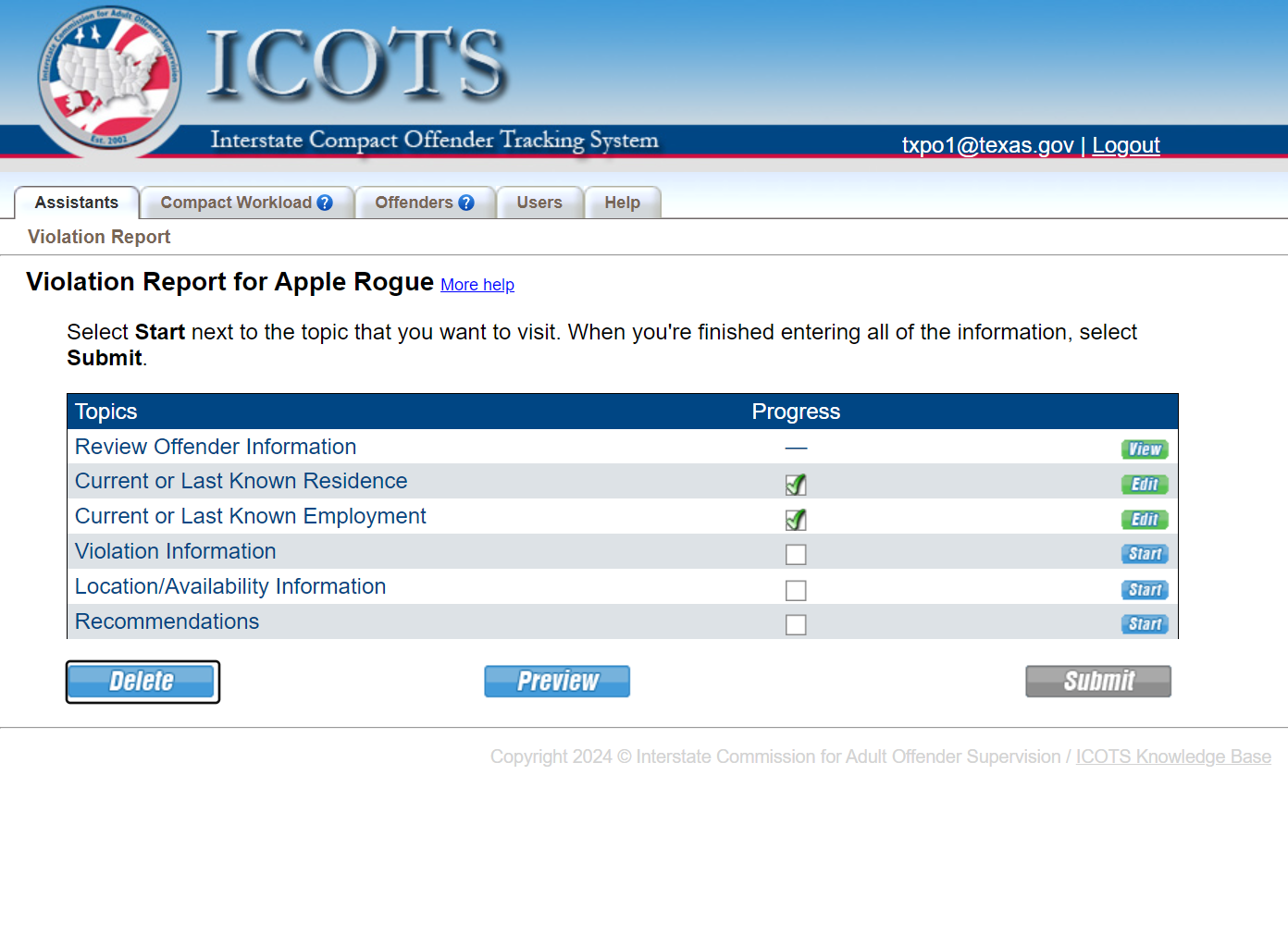Open the Help tab
This screenshot has width=1288, height=935.
pos(623,203)
